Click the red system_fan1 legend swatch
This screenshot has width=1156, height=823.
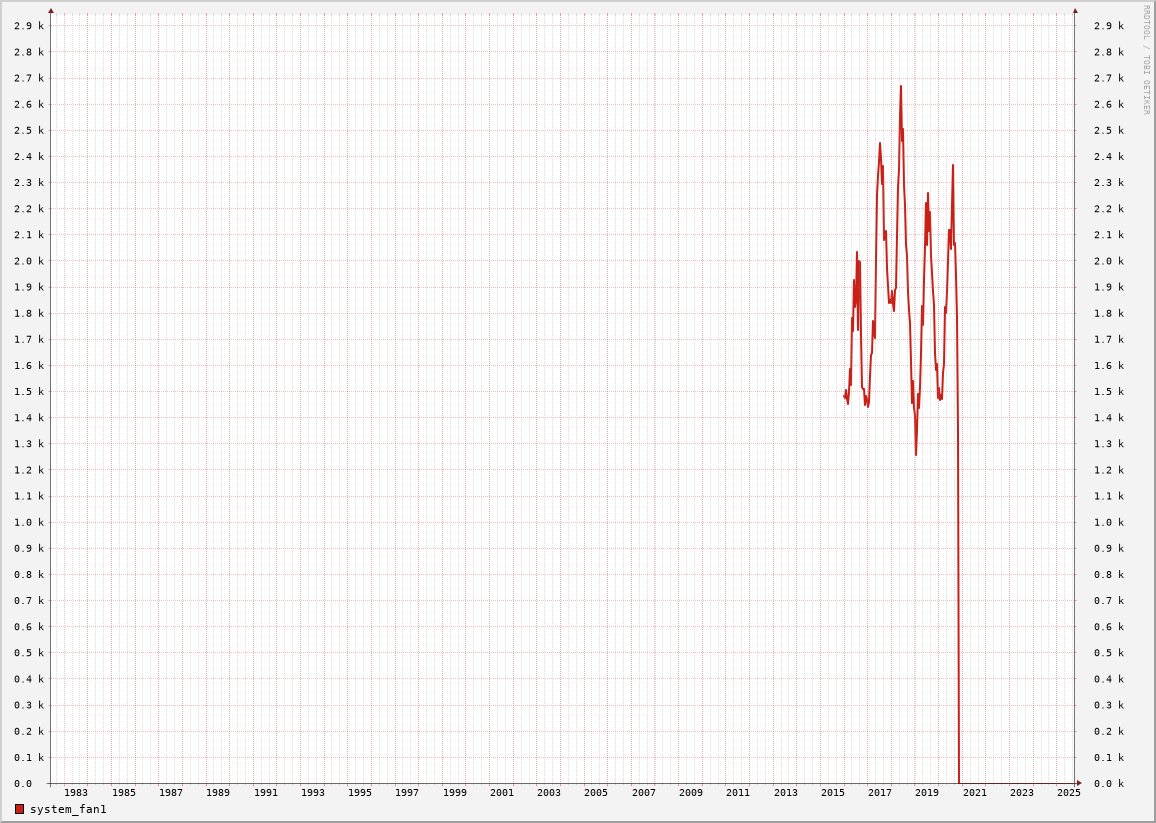[x=19, y=809]
